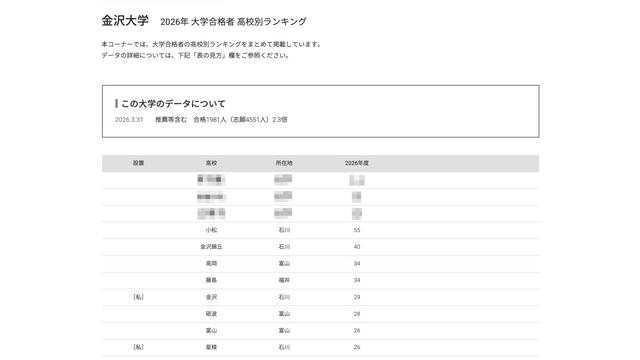Click the date 2026.3.31
Image resolution: width=640 pixels, height=360 pixels.
tap(129, 120)
